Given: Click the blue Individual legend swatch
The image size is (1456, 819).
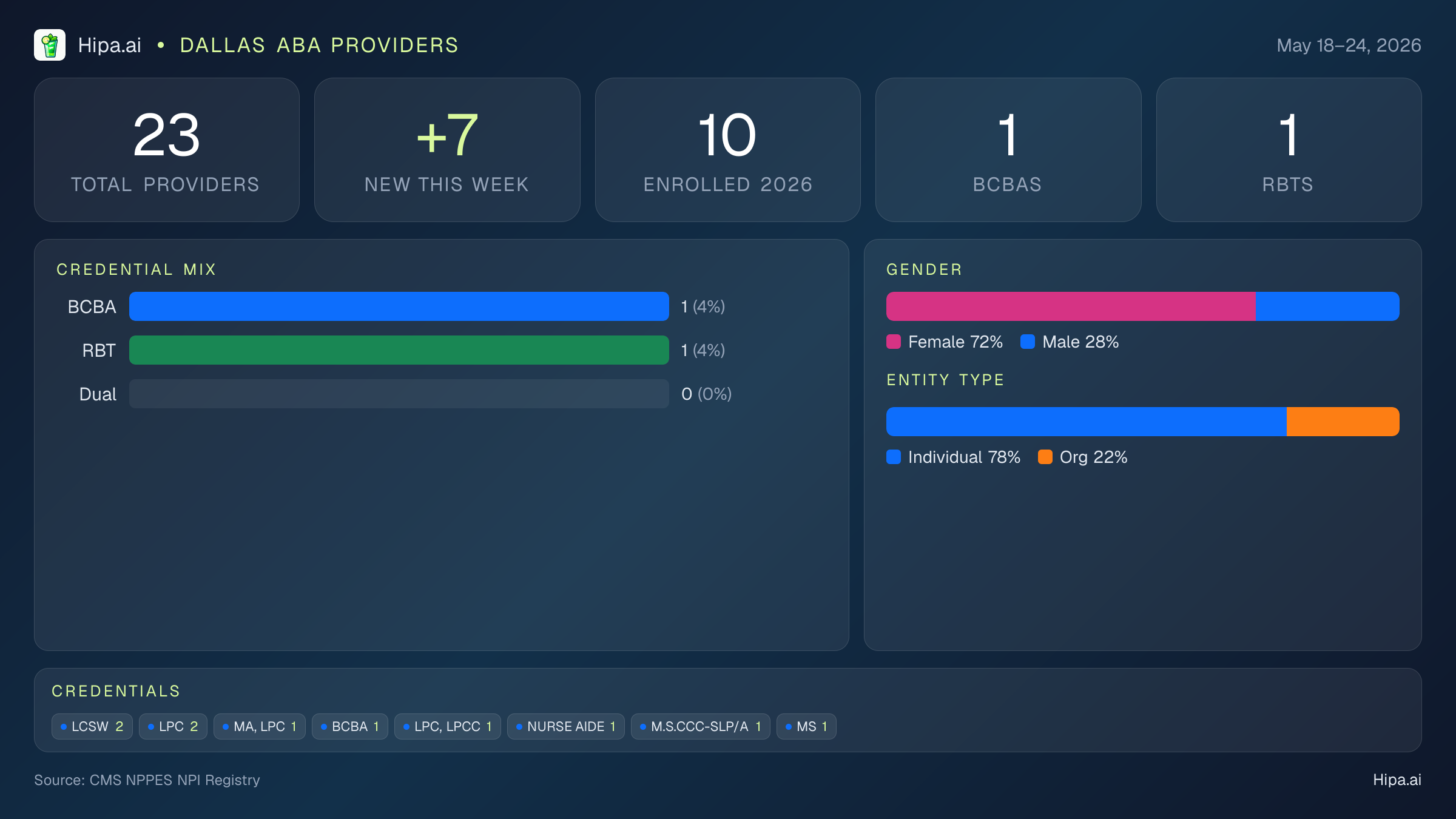Looking at the screenshot, I should click(x=894, y=457).
